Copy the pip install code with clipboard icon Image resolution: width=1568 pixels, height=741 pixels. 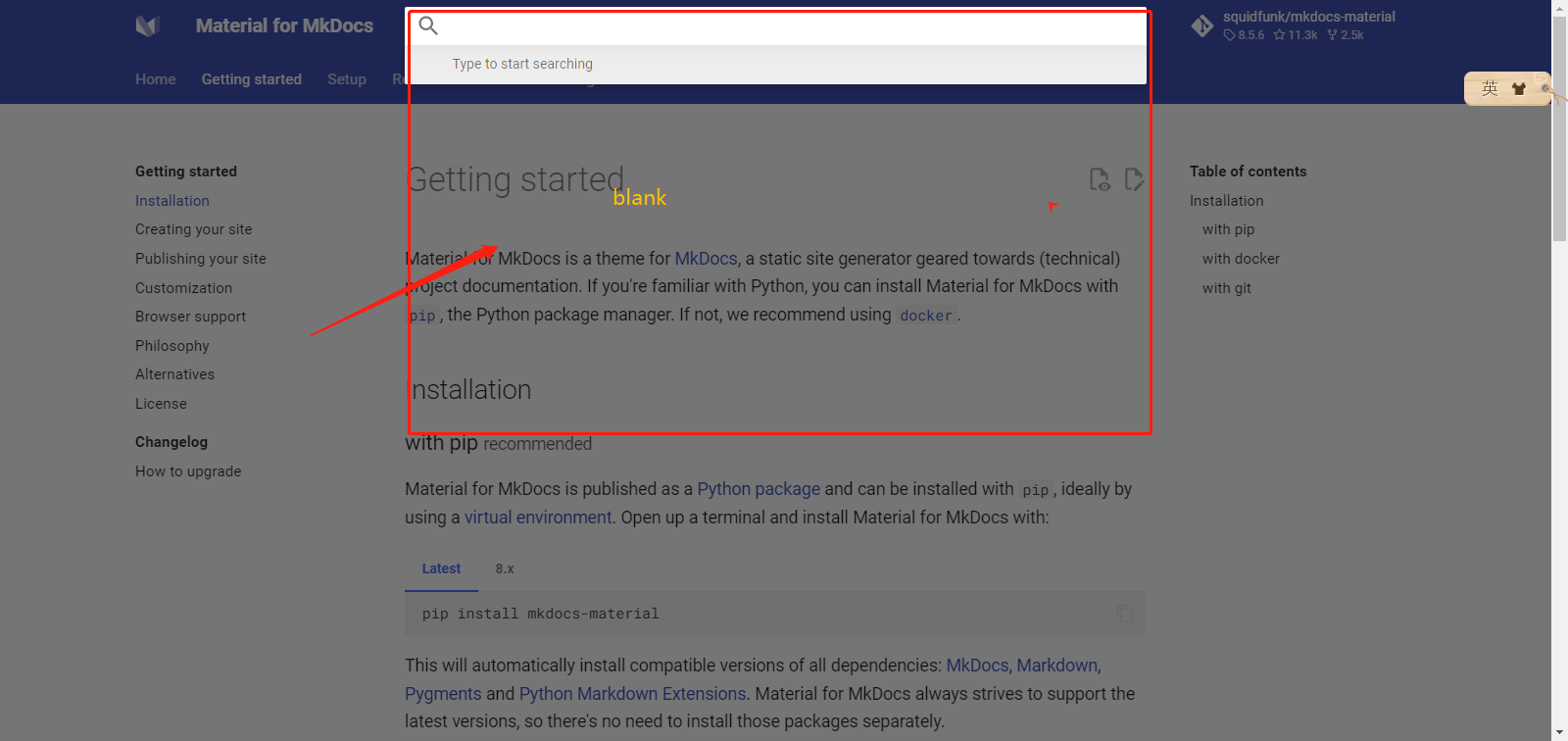(1124, 614)
